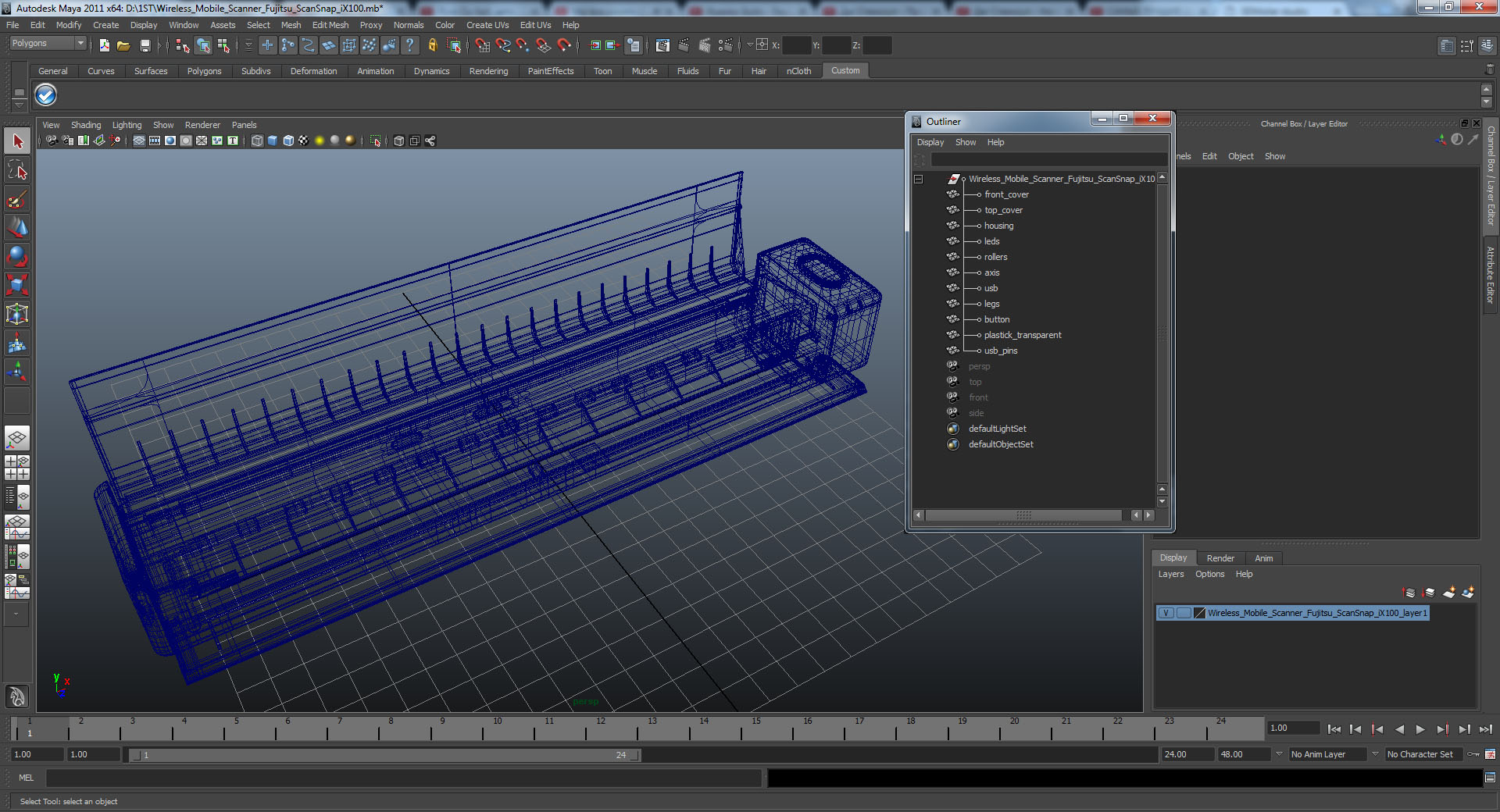Screen dimensions: 1500x812
Task: Select the Lasso selection tool
Action: tap(17, 170)
